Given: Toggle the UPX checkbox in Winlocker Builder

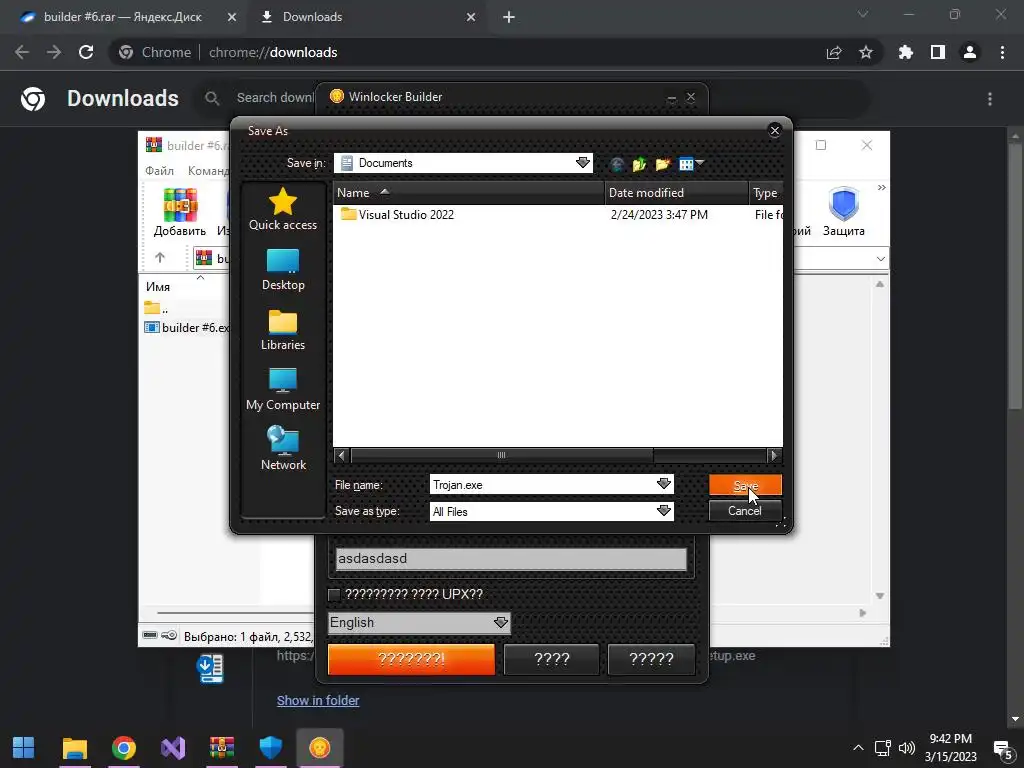Looking at the screenshot, I should 334,594.
